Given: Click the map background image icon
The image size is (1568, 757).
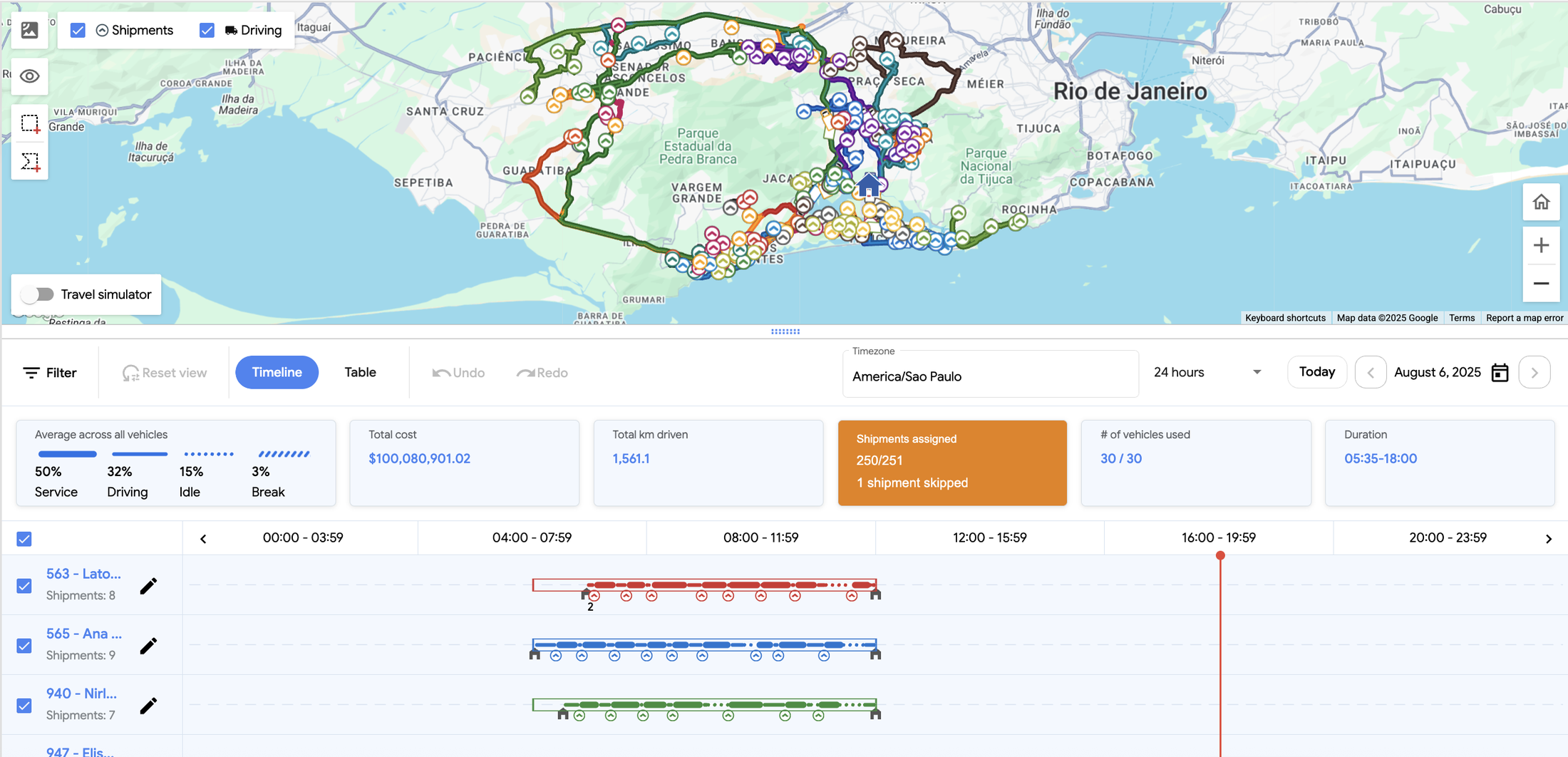Looking at the screenshot, I should tap(29, 30).
